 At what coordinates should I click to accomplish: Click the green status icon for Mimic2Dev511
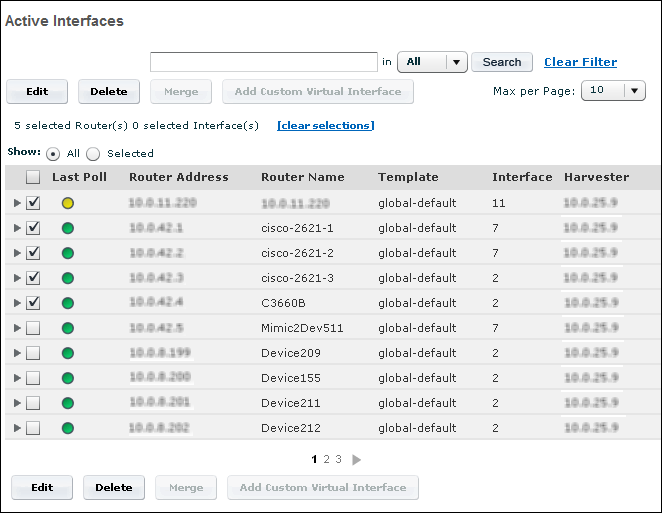pos(68,328)
